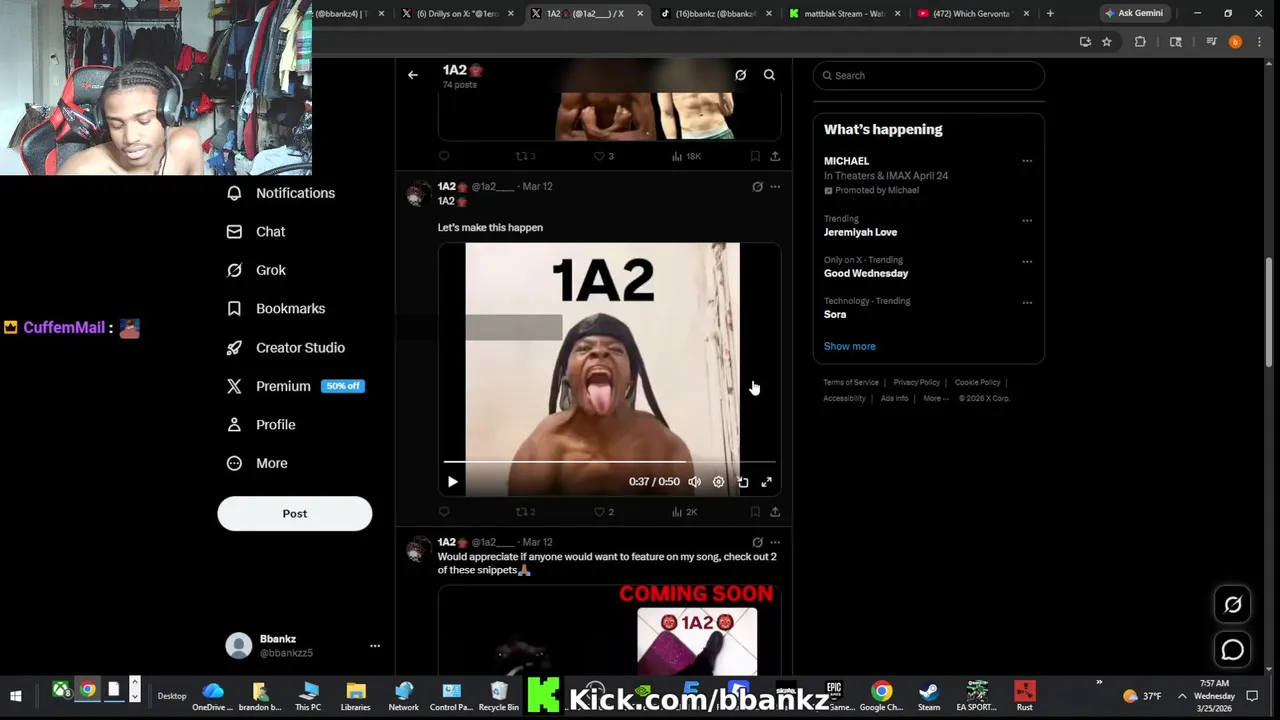
Task: Go back with the arrow beside 1A2 header
Action: pos(412,75)
